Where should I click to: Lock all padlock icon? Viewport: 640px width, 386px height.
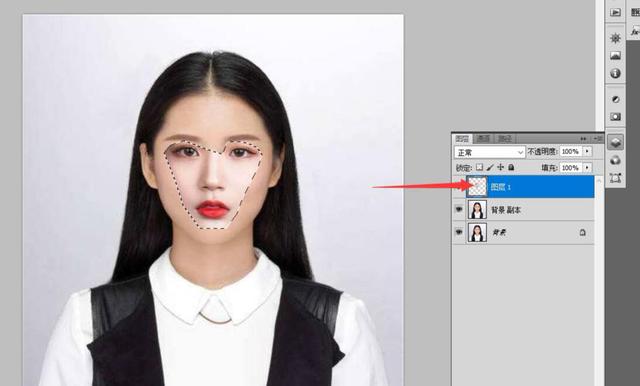pyautogui.click(x=511, y=167)
